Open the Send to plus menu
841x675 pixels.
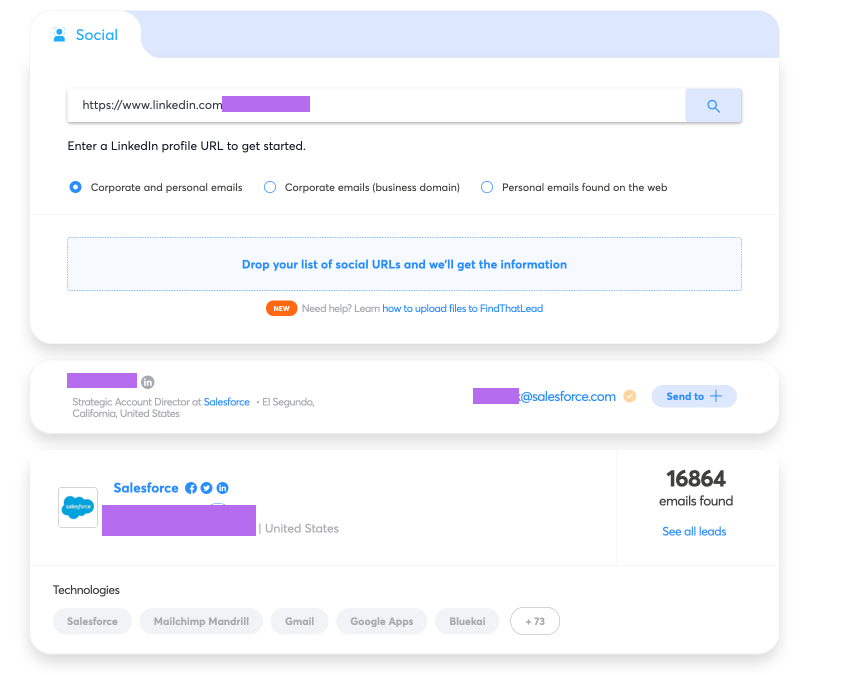point(694,396)
